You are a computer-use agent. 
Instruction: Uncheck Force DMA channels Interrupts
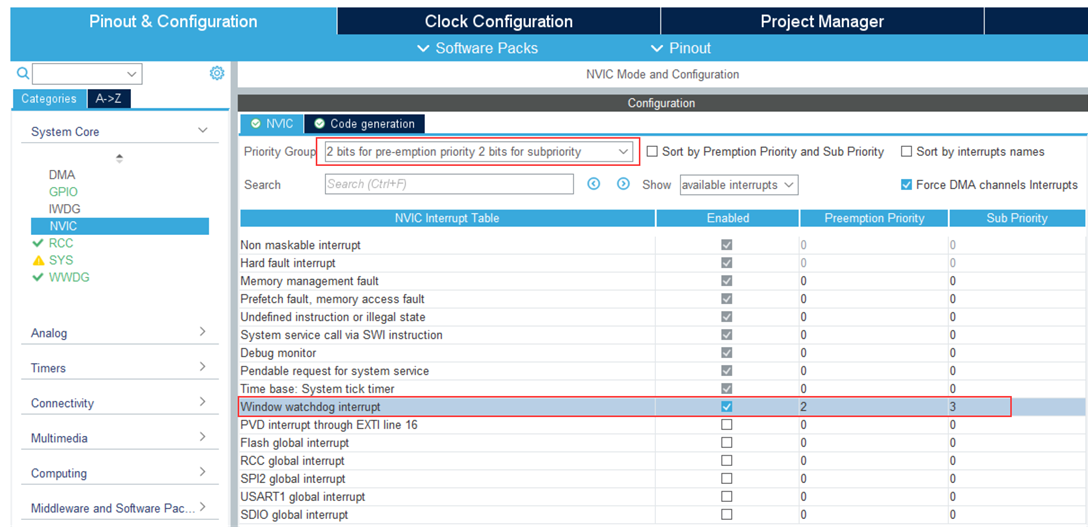pyautogui.click(x=907, y=185)
